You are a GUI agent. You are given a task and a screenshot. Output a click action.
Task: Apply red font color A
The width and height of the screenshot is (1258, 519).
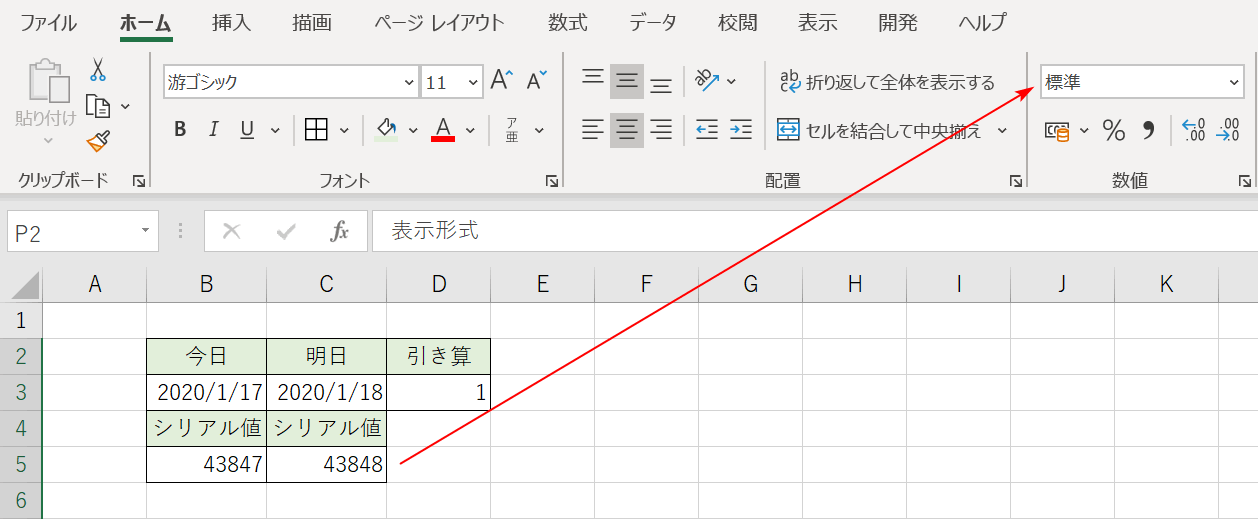pos(443,129)
